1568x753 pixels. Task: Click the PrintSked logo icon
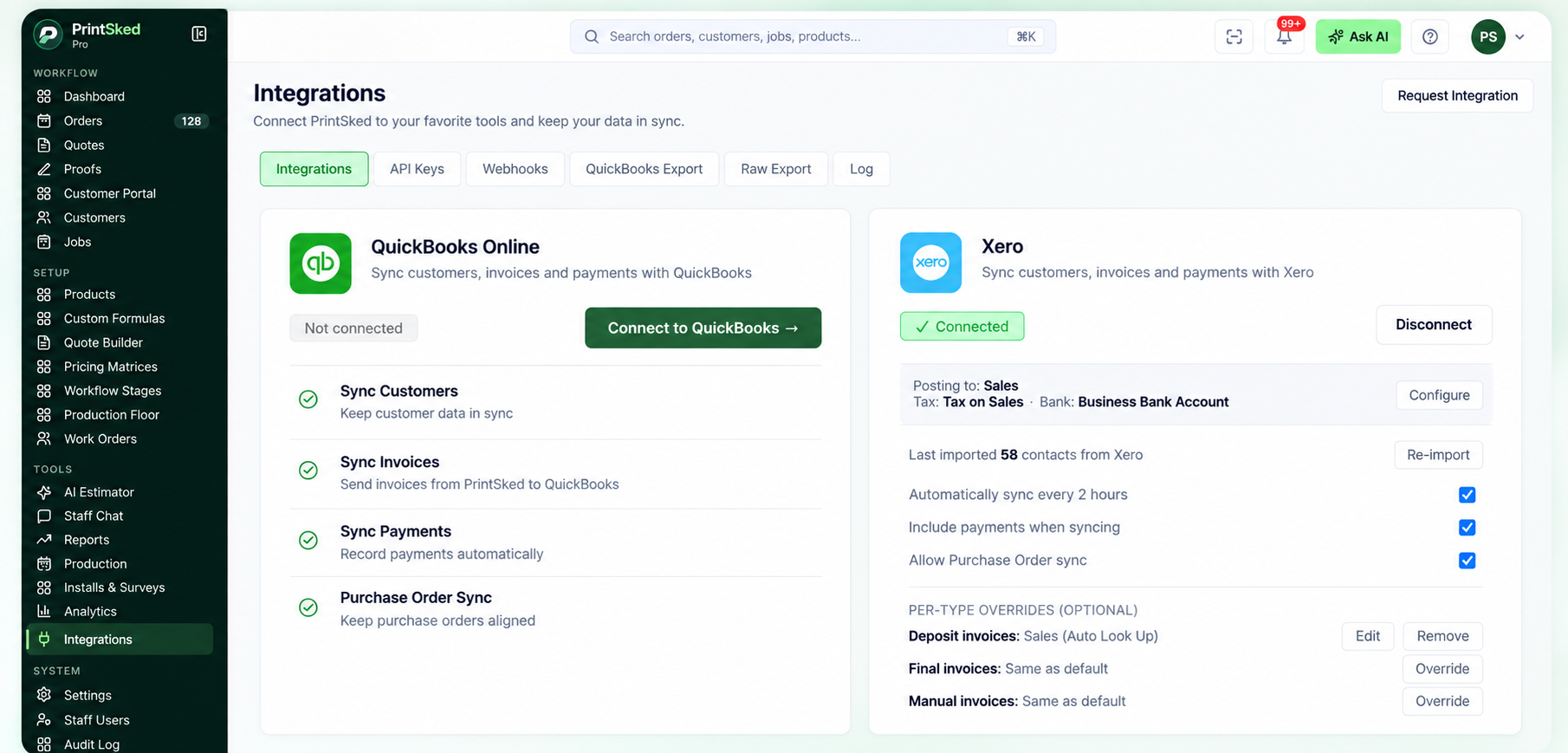[x=49, y=35]
